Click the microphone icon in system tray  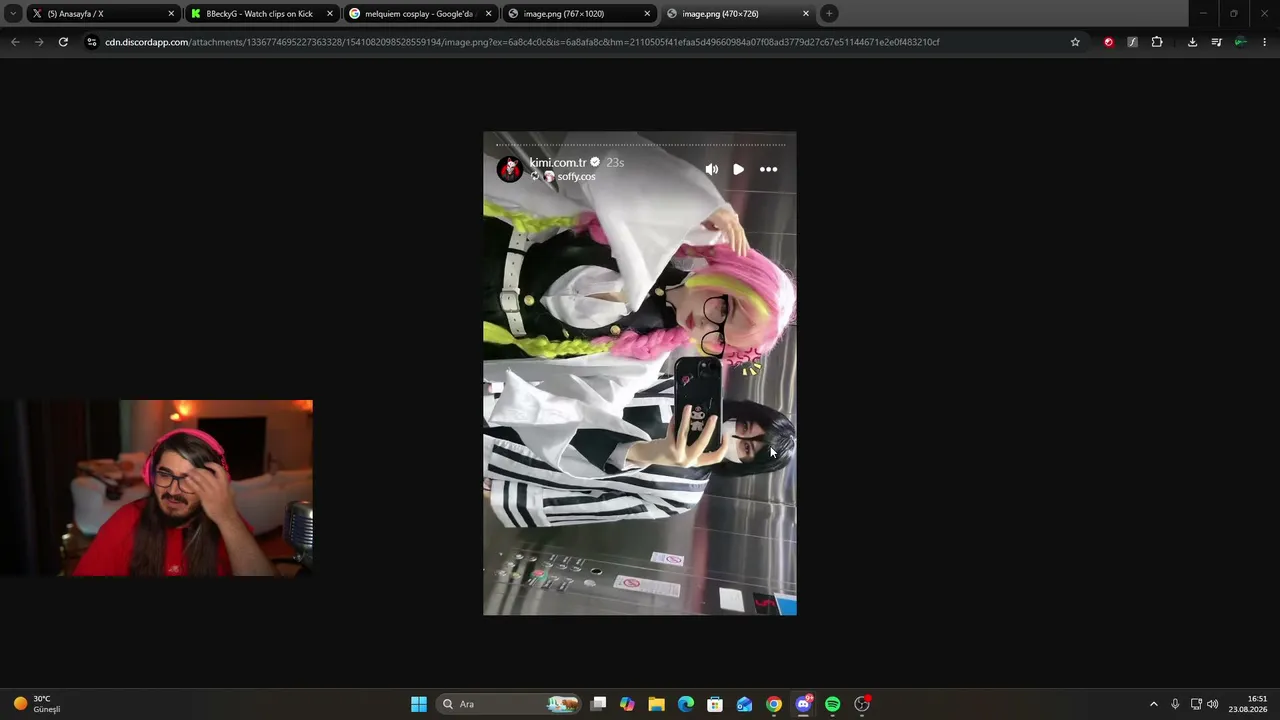pyautogui.click(x=1175, y=704)
